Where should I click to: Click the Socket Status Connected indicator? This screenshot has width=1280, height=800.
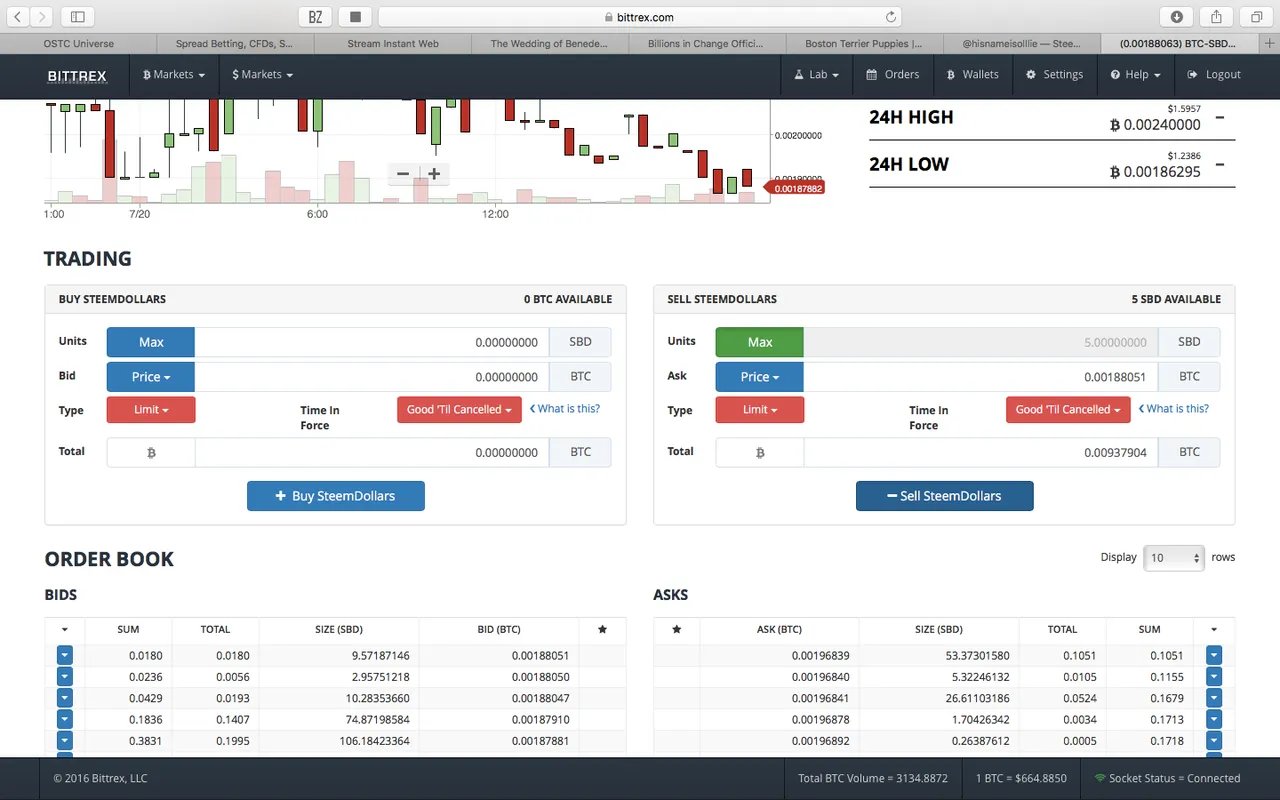[x=1167, y=778]
